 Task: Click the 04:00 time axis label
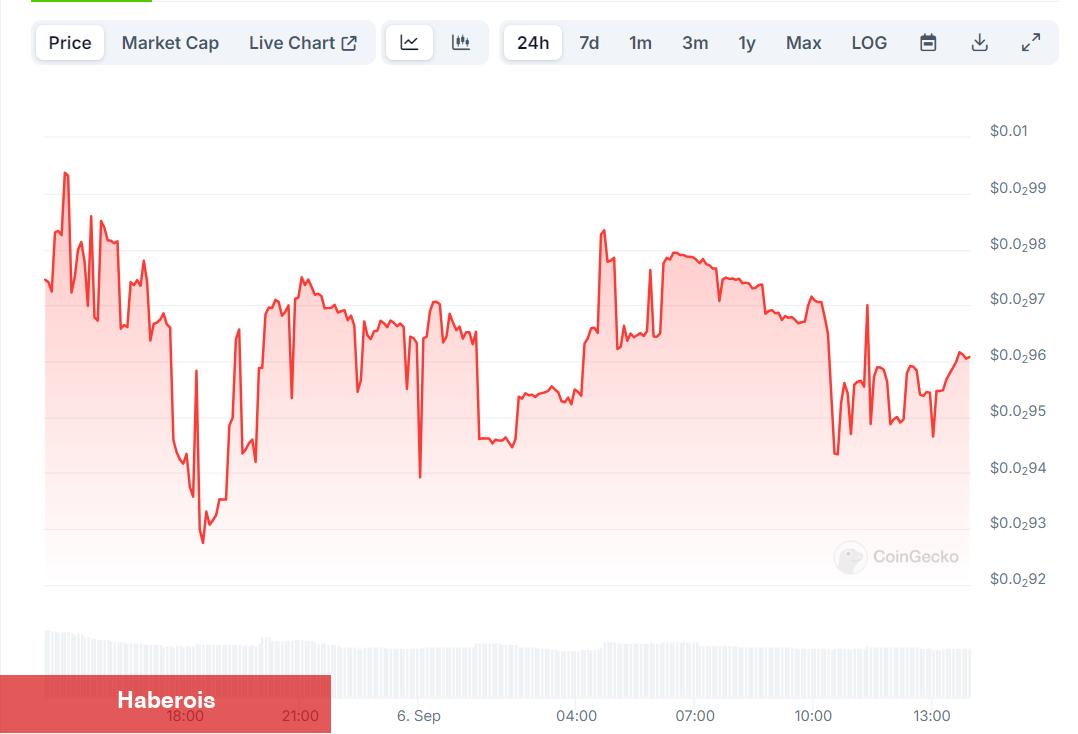pyautogui.click(x=576, y=716)
